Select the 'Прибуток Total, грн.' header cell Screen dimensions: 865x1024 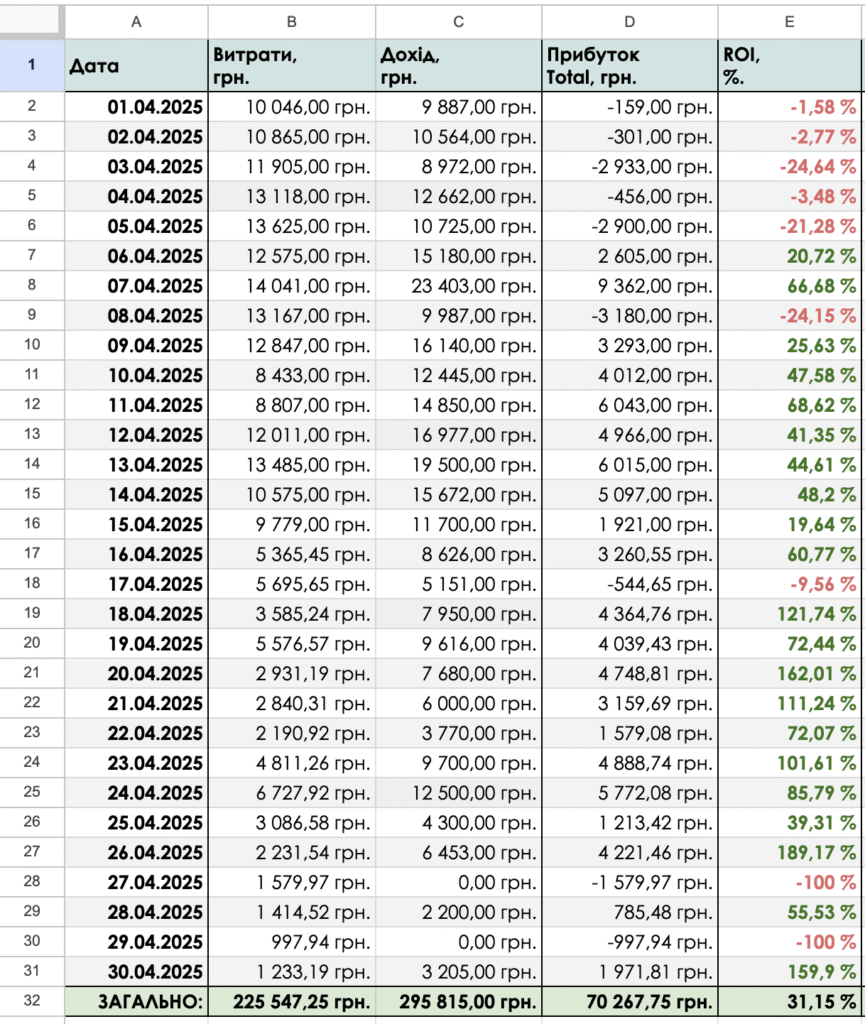point(629,66)
